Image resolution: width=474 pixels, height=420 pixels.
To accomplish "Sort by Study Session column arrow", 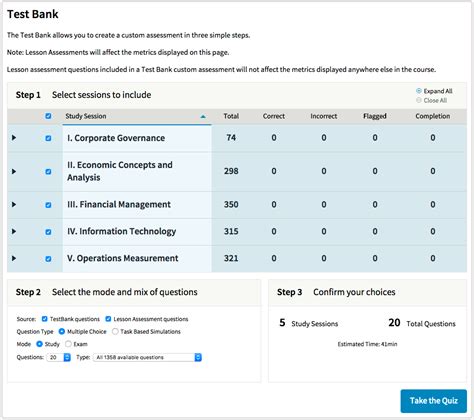I will pyautogui.click(x=203, y=116).
